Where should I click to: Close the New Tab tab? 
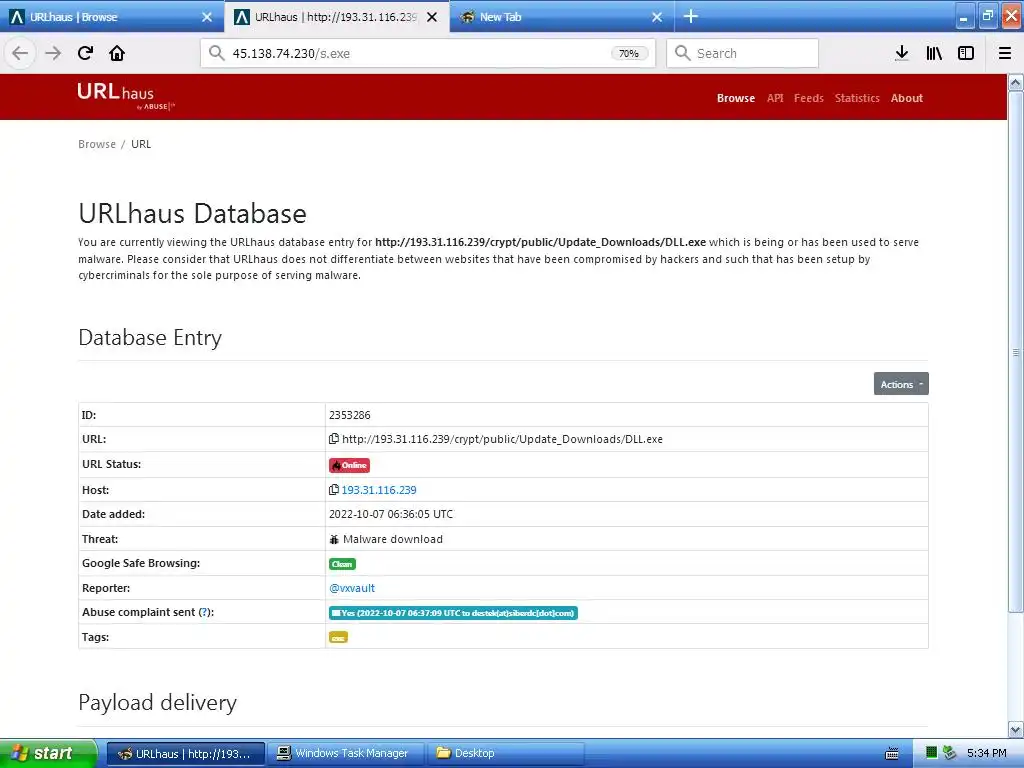[657, 18]
